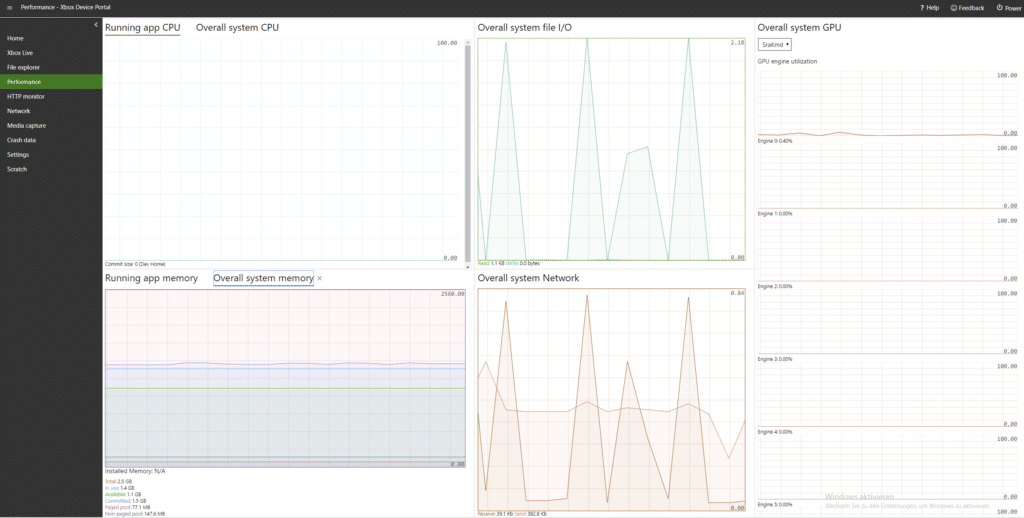Click the hamburger menu icon in the title bar
This screenshot has width=1024, height=518.
click(x=9, y=8)
